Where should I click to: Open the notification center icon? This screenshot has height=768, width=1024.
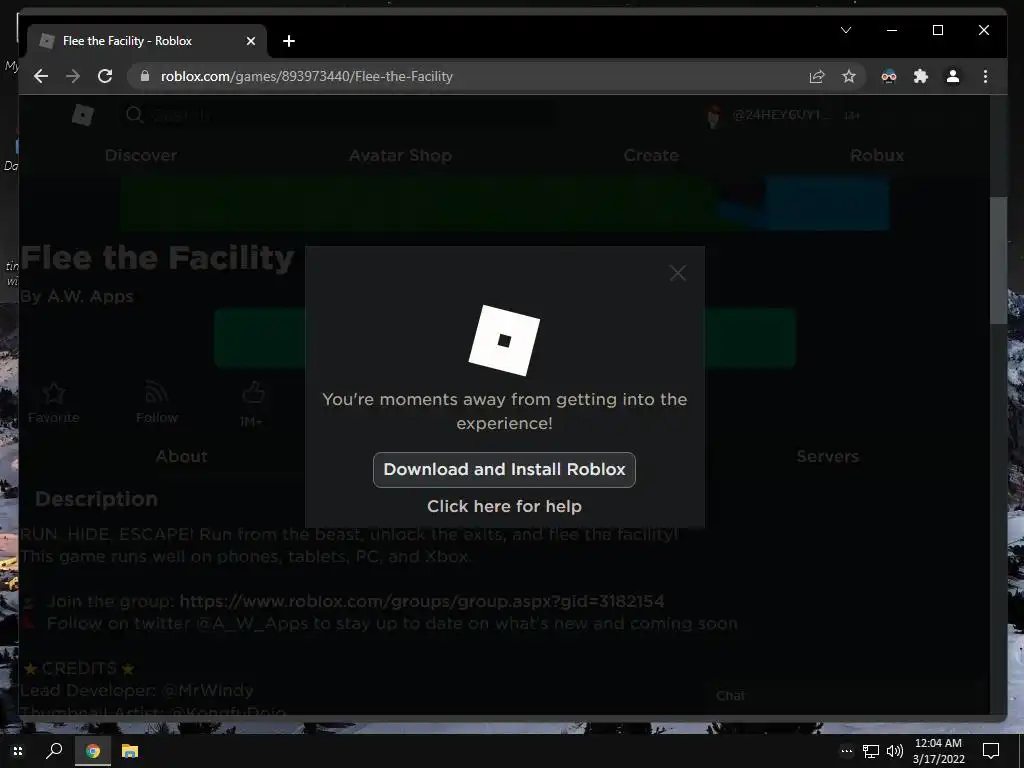click(x=991, y=751)
